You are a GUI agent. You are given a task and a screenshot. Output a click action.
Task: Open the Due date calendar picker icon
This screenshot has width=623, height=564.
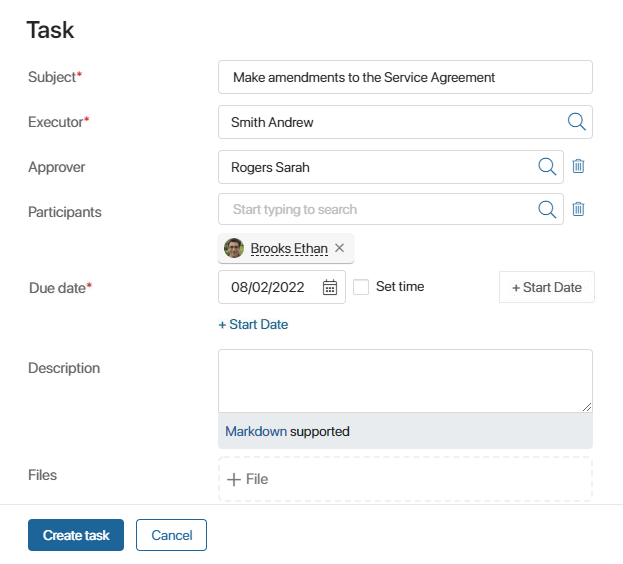point(330,287)
